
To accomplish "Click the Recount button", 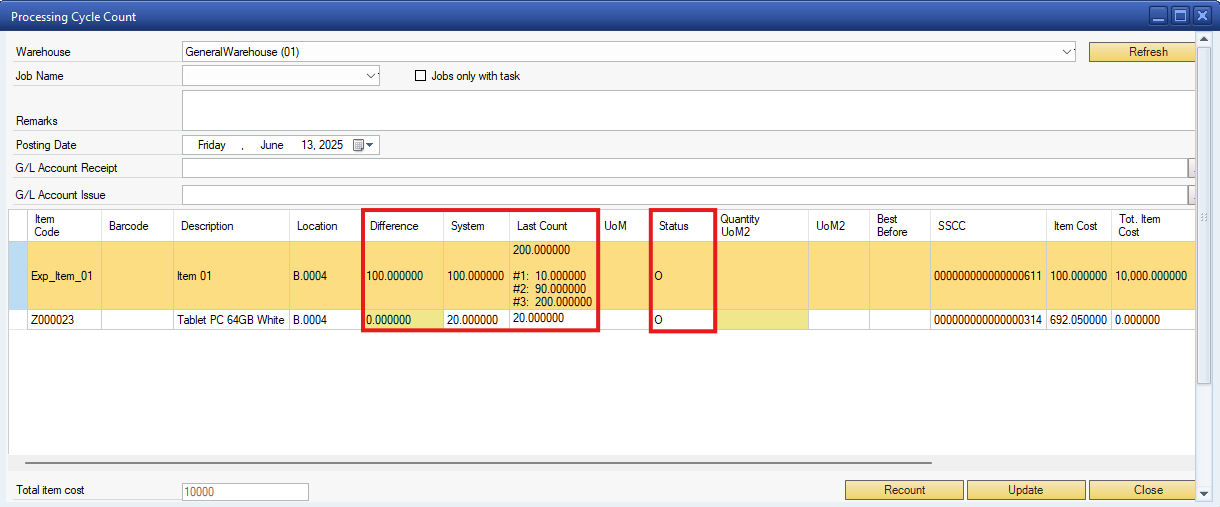I will [904, 490].
